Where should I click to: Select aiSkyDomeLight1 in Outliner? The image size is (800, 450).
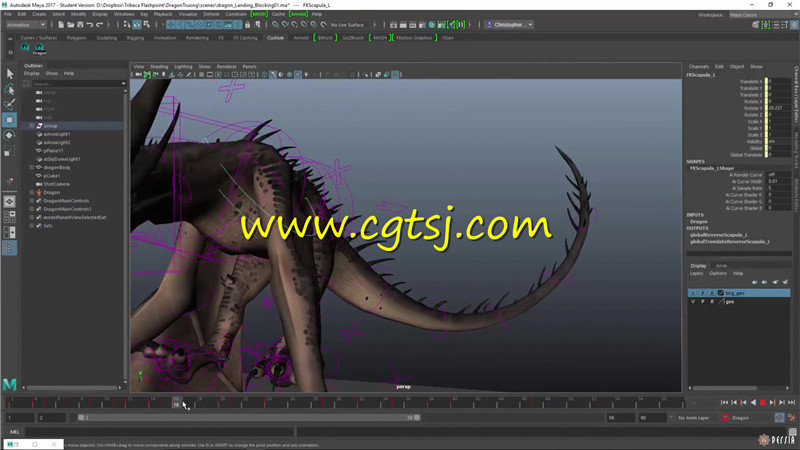(x=62, y=159)
